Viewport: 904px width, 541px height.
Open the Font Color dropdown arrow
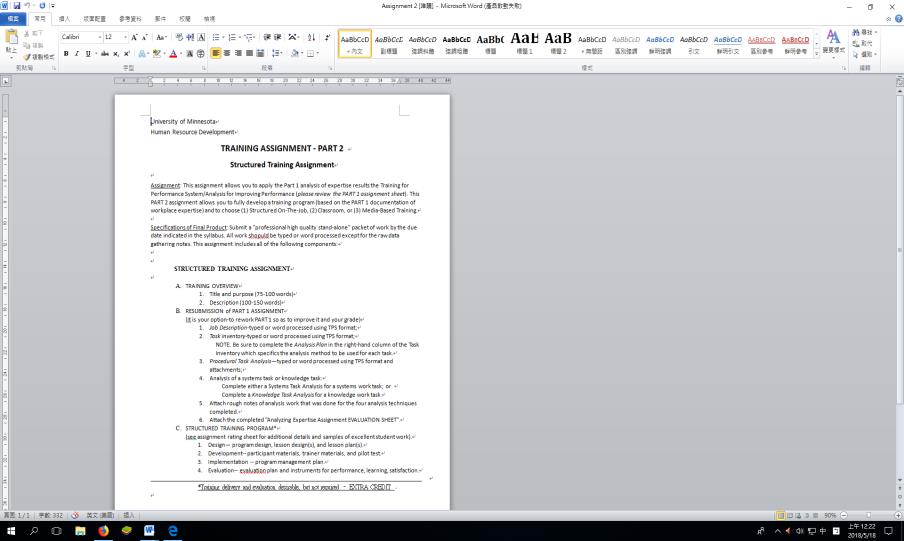click(180, 54)
